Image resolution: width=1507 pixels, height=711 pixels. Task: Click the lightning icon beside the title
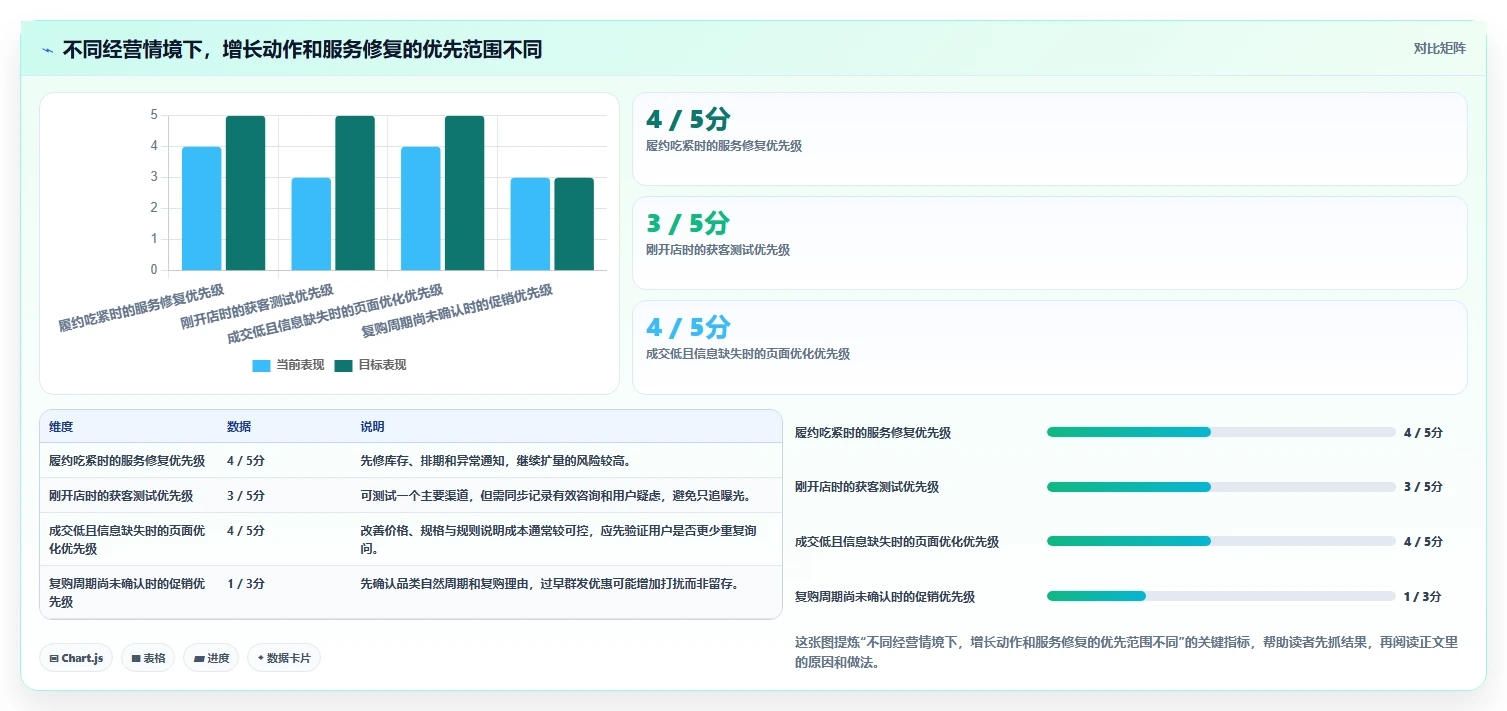click(47, 50)
